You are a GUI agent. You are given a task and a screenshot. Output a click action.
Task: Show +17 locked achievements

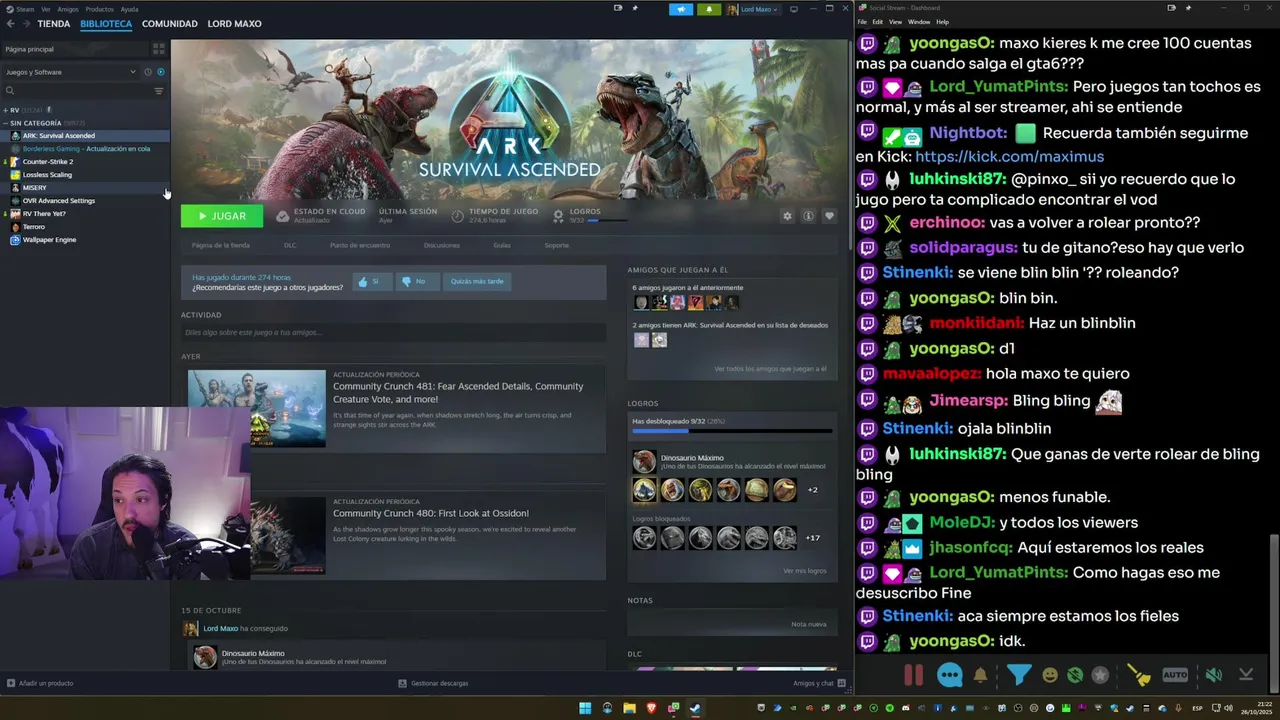(x=812, y=538)
